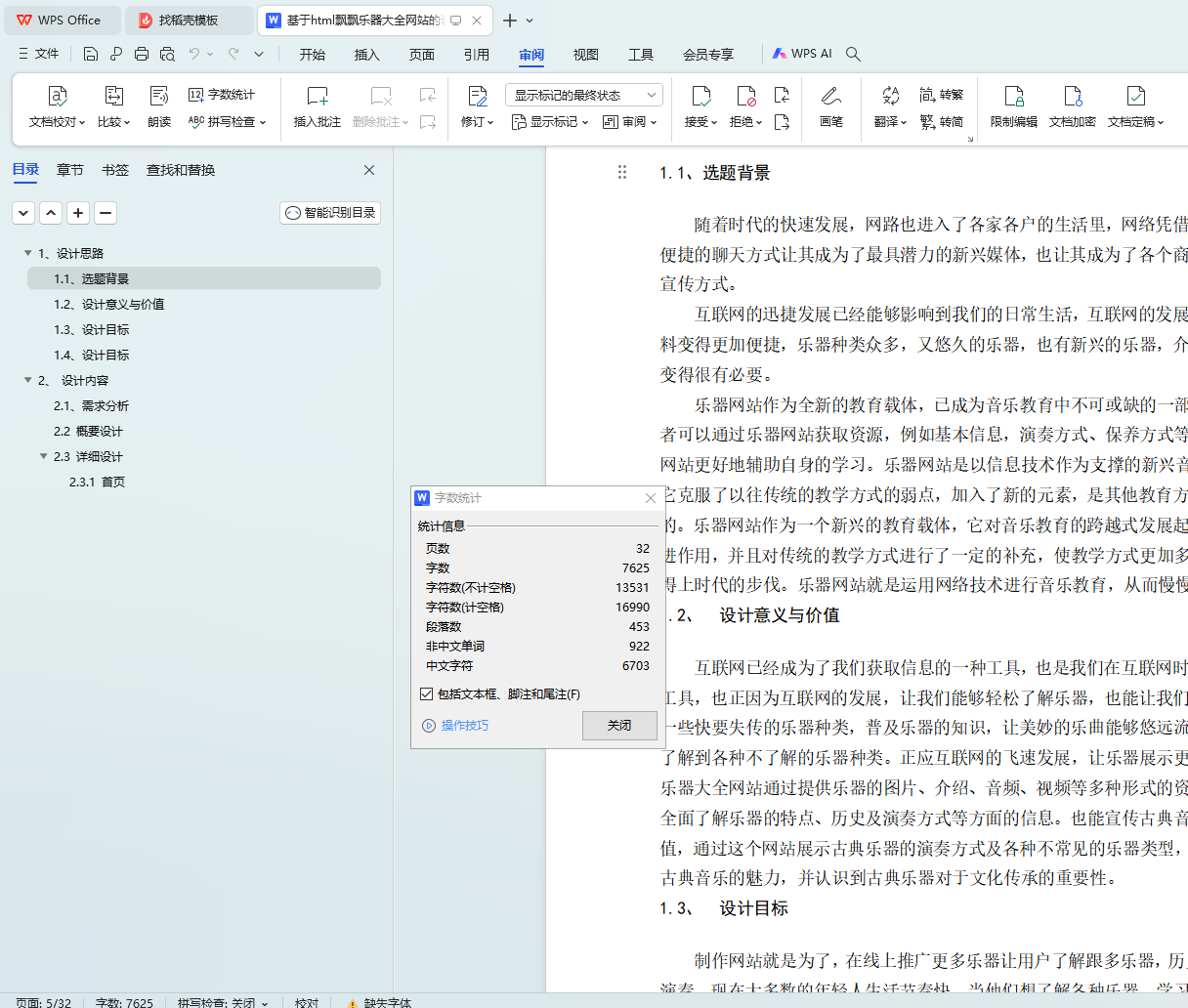The height and width of the screenshot is (1008, 1188).
Task: Click the 文档定稿 finalize document icon
Action: pos(1135,96)
